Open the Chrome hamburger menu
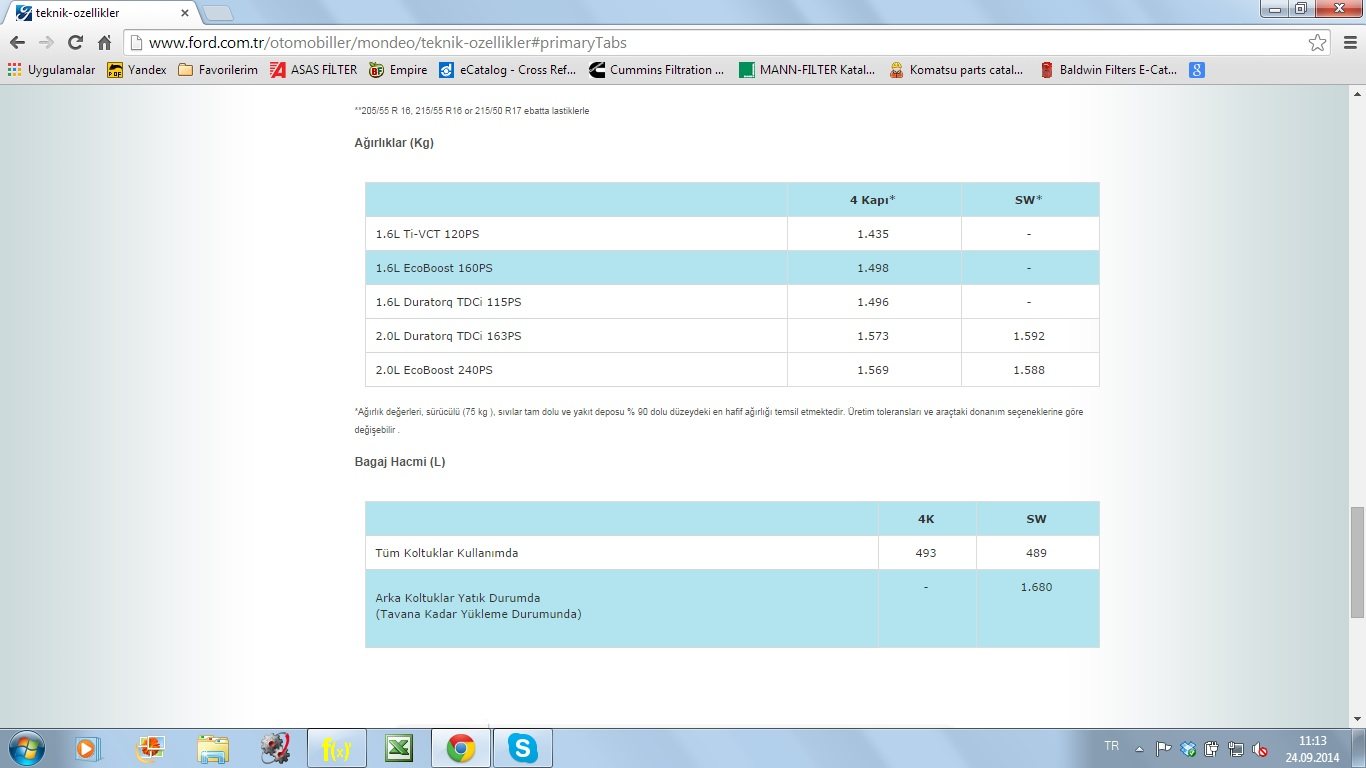1366x768 pixels. (1347, 43)
